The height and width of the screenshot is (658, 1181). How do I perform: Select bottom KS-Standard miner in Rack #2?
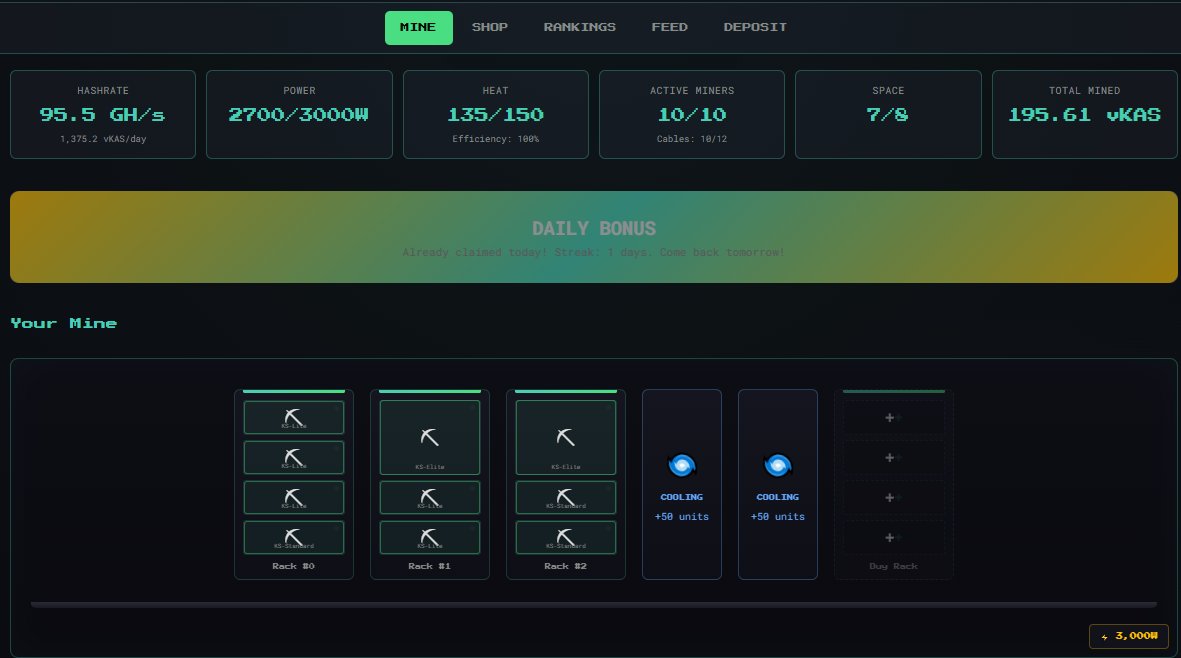[566, 538]
